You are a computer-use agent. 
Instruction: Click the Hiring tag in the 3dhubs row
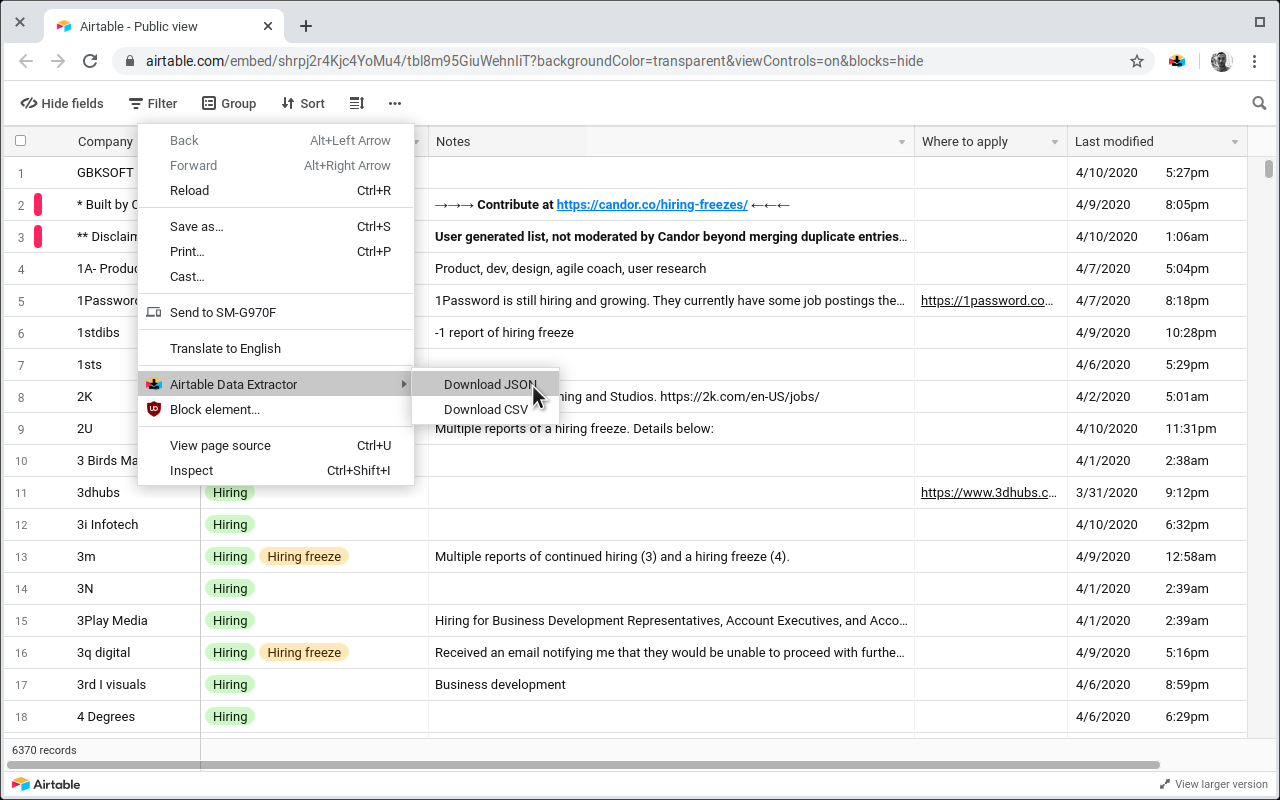230,492
